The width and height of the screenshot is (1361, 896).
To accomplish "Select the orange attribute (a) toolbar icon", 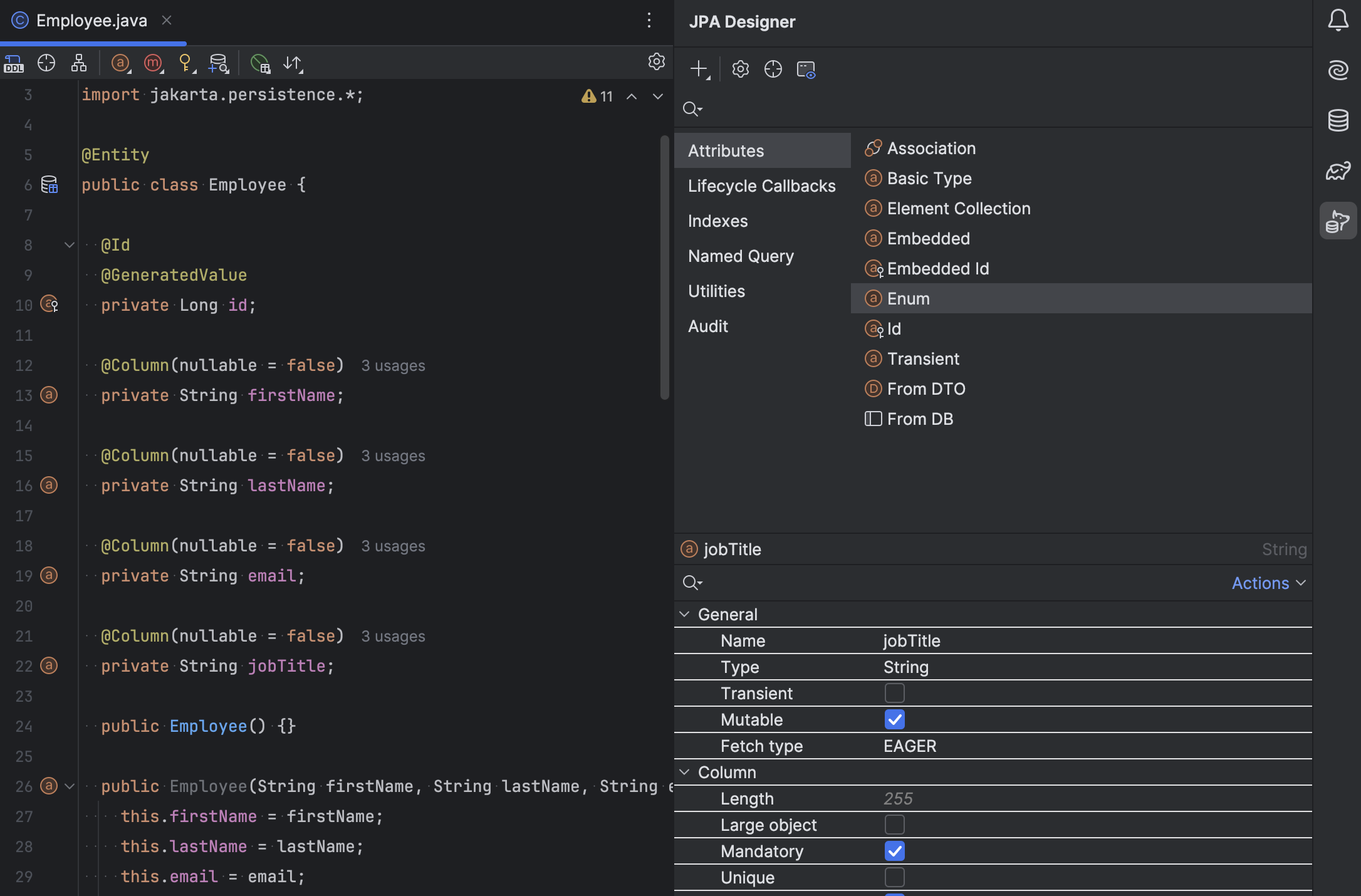I will coord(120,63).
